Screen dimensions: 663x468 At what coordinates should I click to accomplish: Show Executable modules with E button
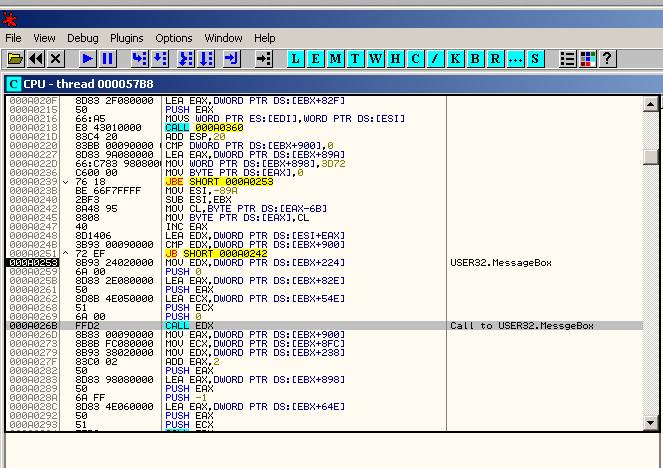pos(316,60)
